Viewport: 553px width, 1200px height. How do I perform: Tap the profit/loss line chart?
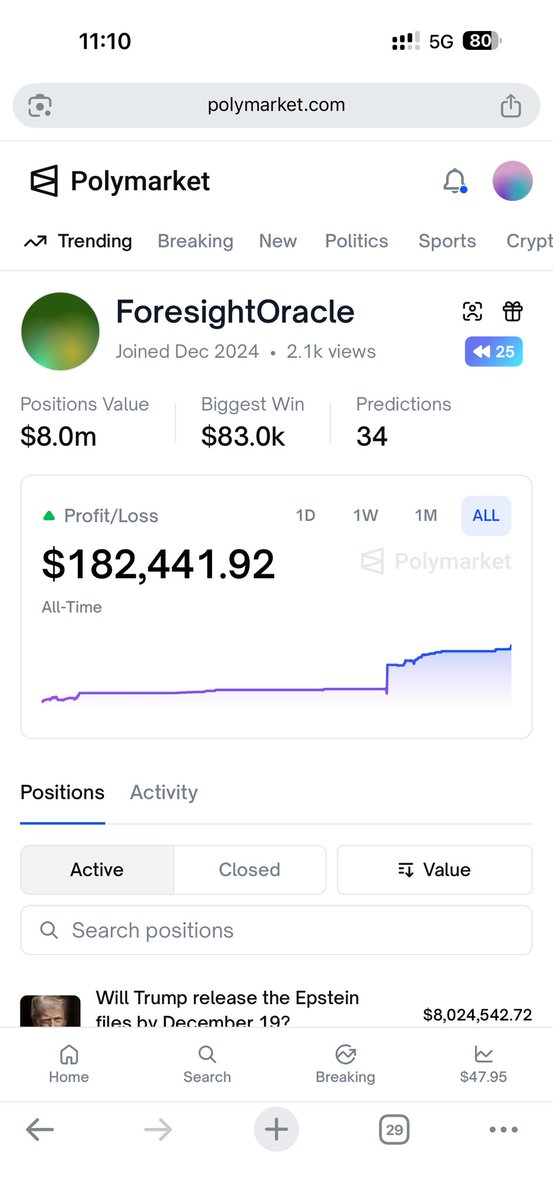[x=276, y=675]
